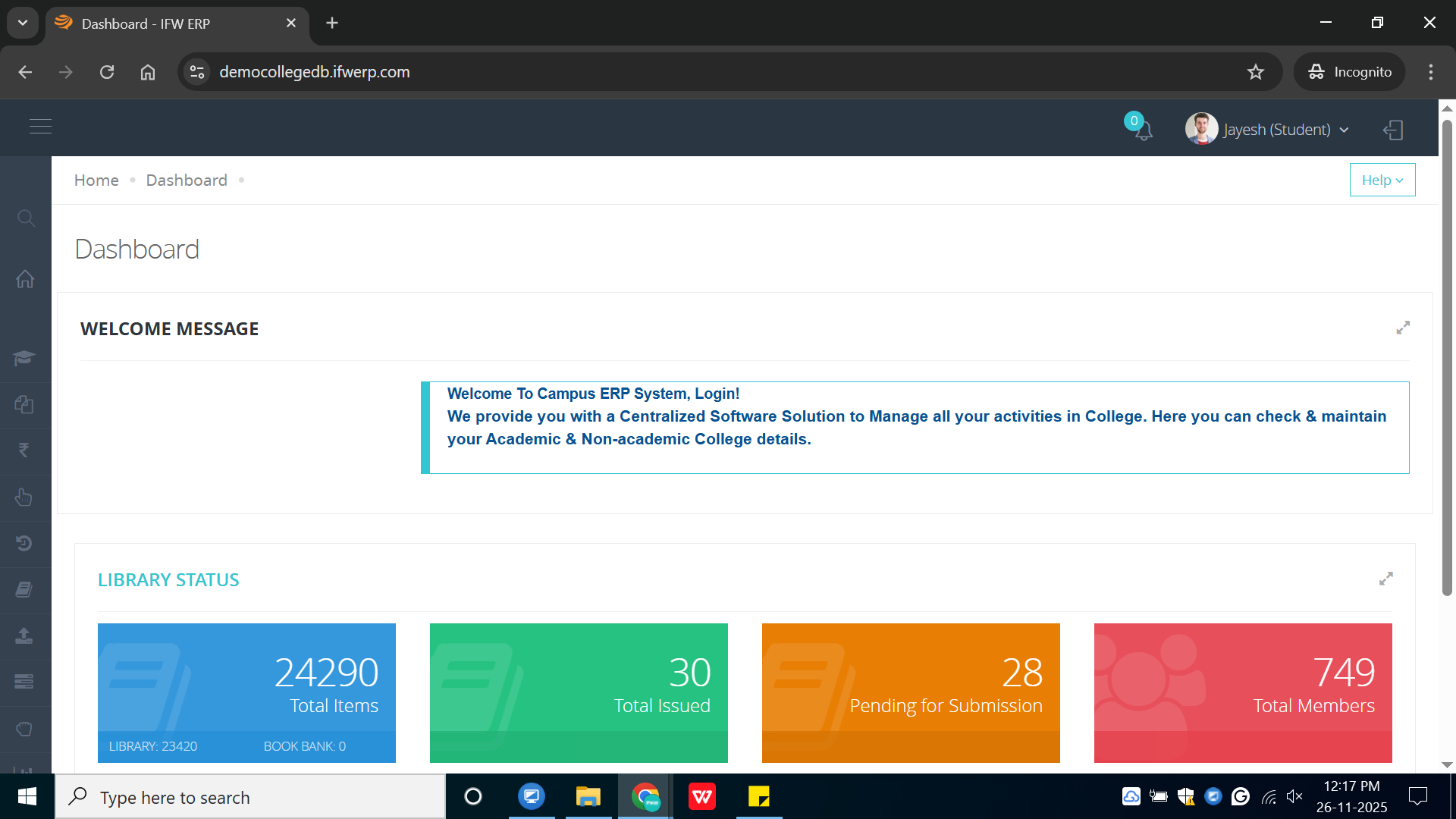The width and height of the screenshot is (1456, 819).
Task: Open the Pending for Submission card
Action: pyautogui.click(x=911, y=693)
